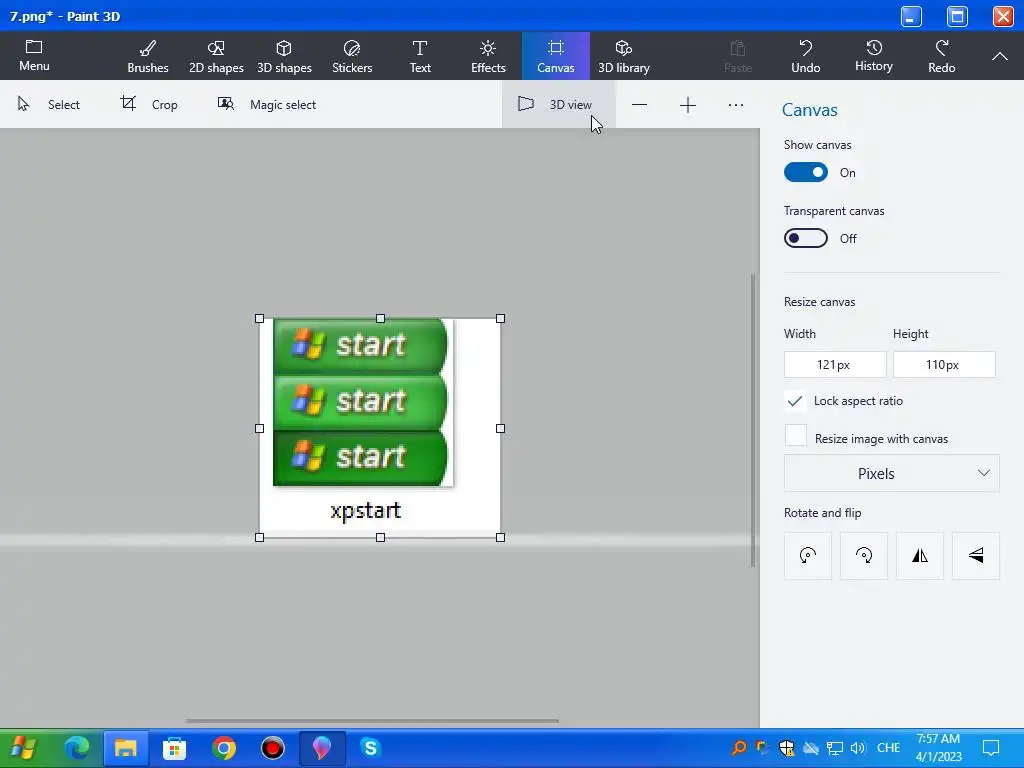Open the more options ellipsis menu

(x=735, y=105)
